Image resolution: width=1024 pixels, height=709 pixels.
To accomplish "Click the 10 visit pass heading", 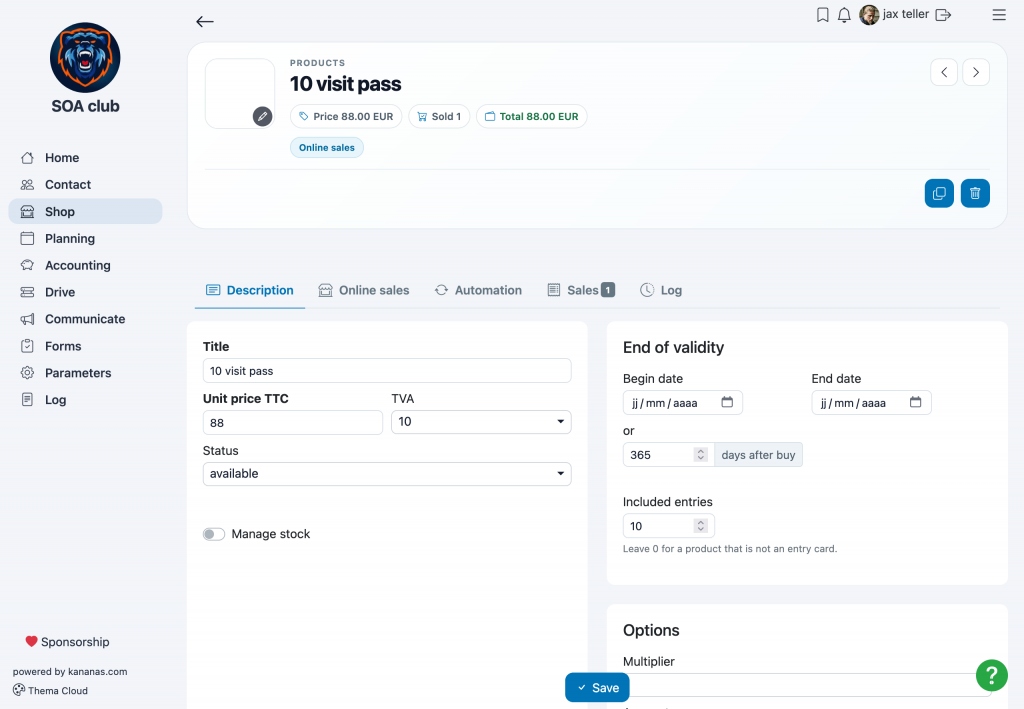I will (345, 84).
